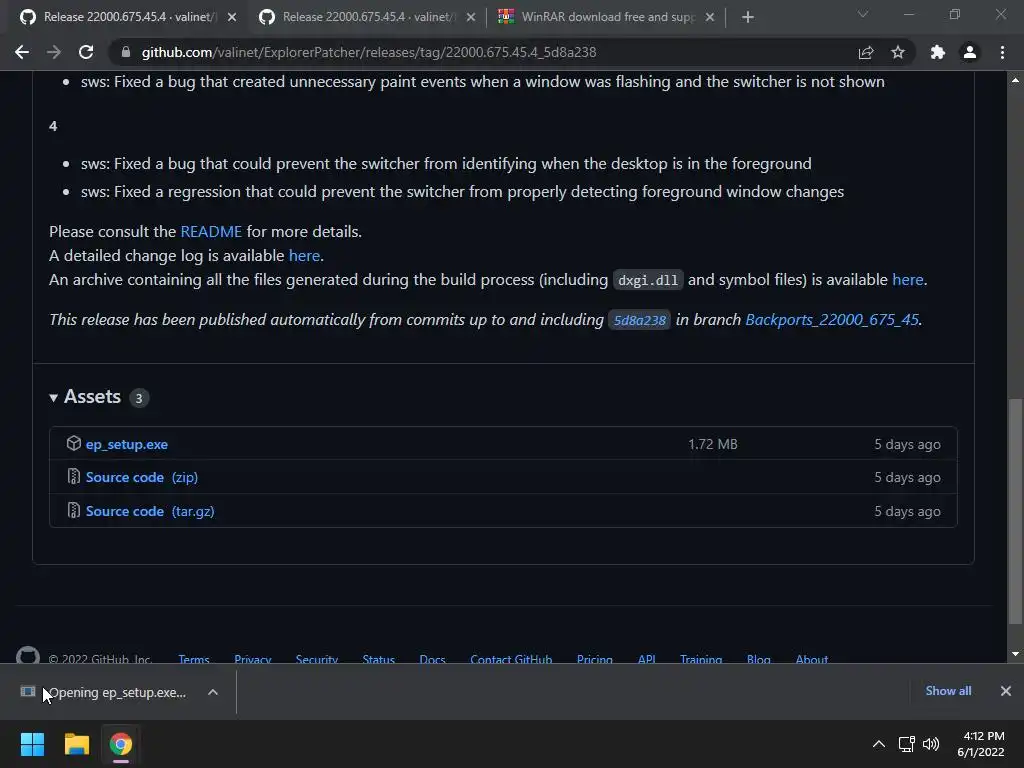
Task: Open a new browser tab
Action: click(748, 17)
